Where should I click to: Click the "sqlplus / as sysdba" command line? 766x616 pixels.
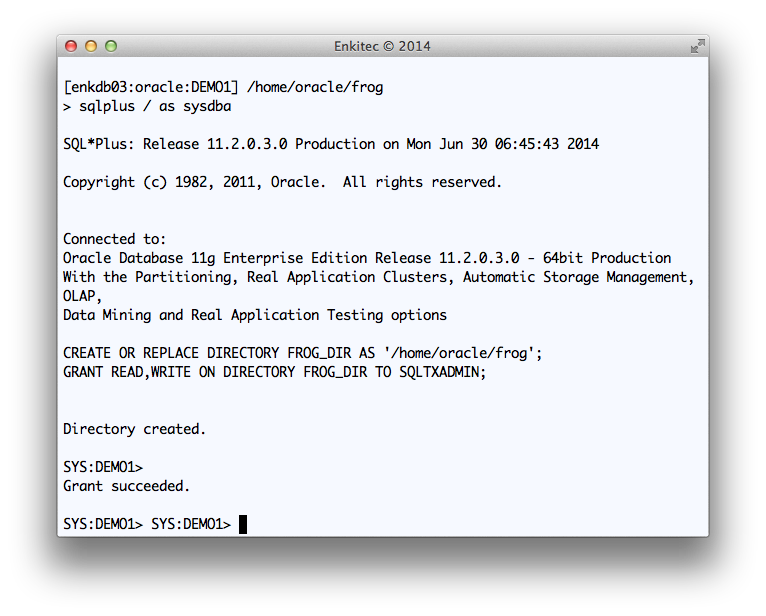tap(151, 106)
